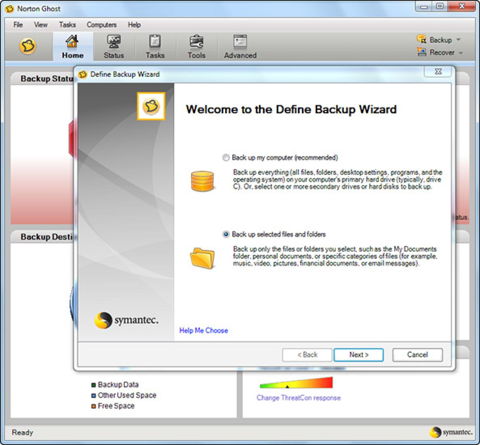Click the Symantec logo in wizard sidebar
The height and width of the screenshot is (445, 480).
126,320
